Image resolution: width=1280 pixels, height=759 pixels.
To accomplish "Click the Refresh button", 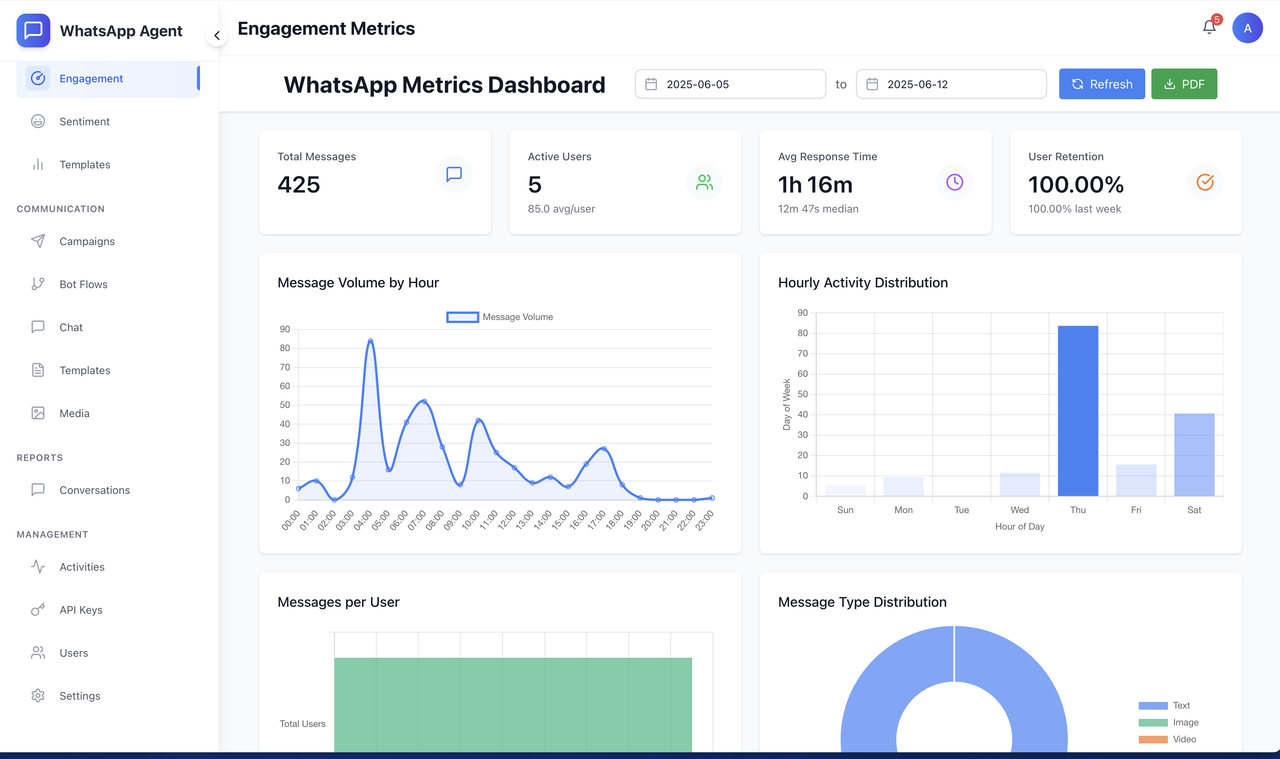I will [1102, 84].
